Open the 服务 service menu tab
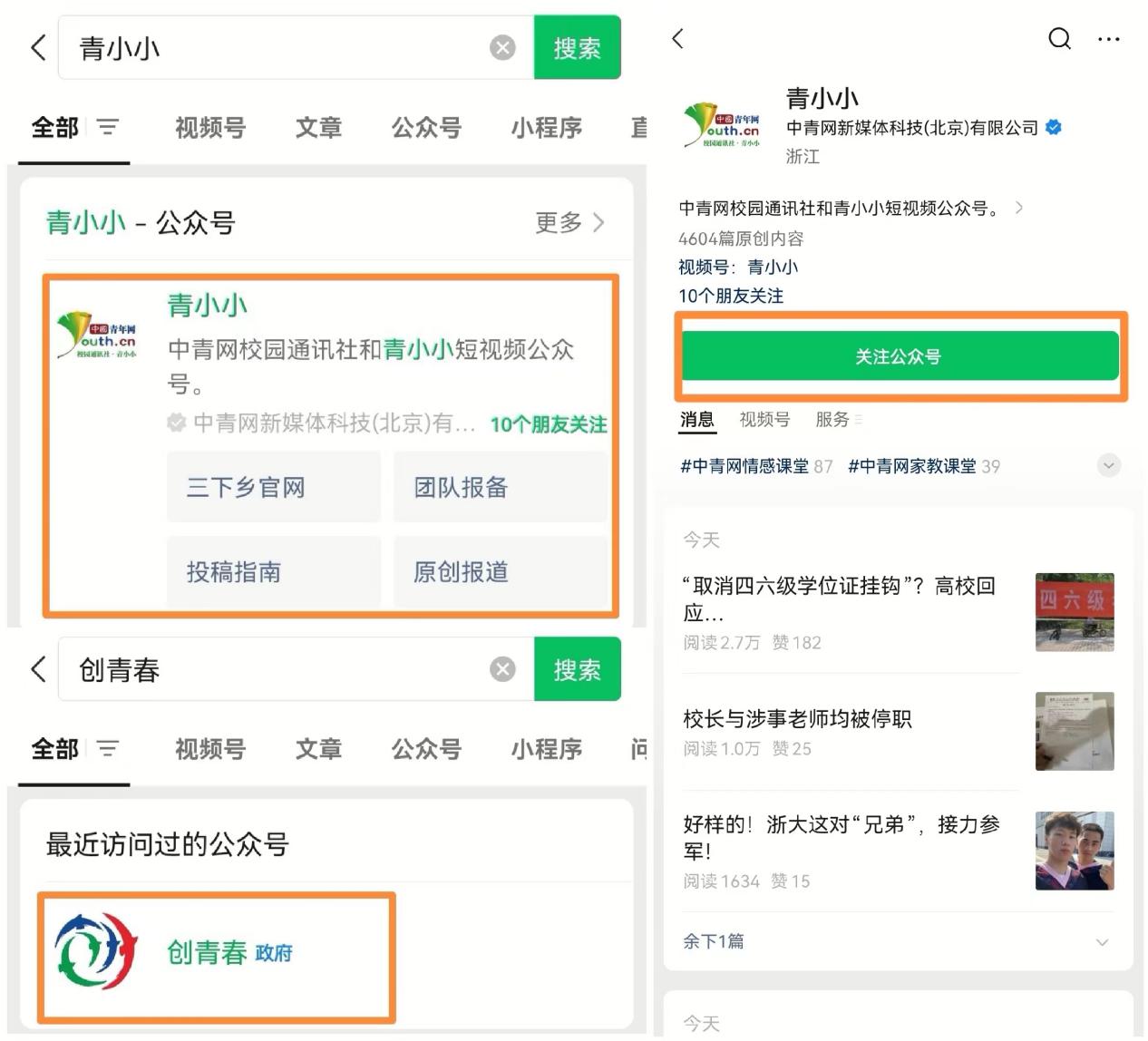The width and height of the screenshot is (1148, 1041). [837, 419]
